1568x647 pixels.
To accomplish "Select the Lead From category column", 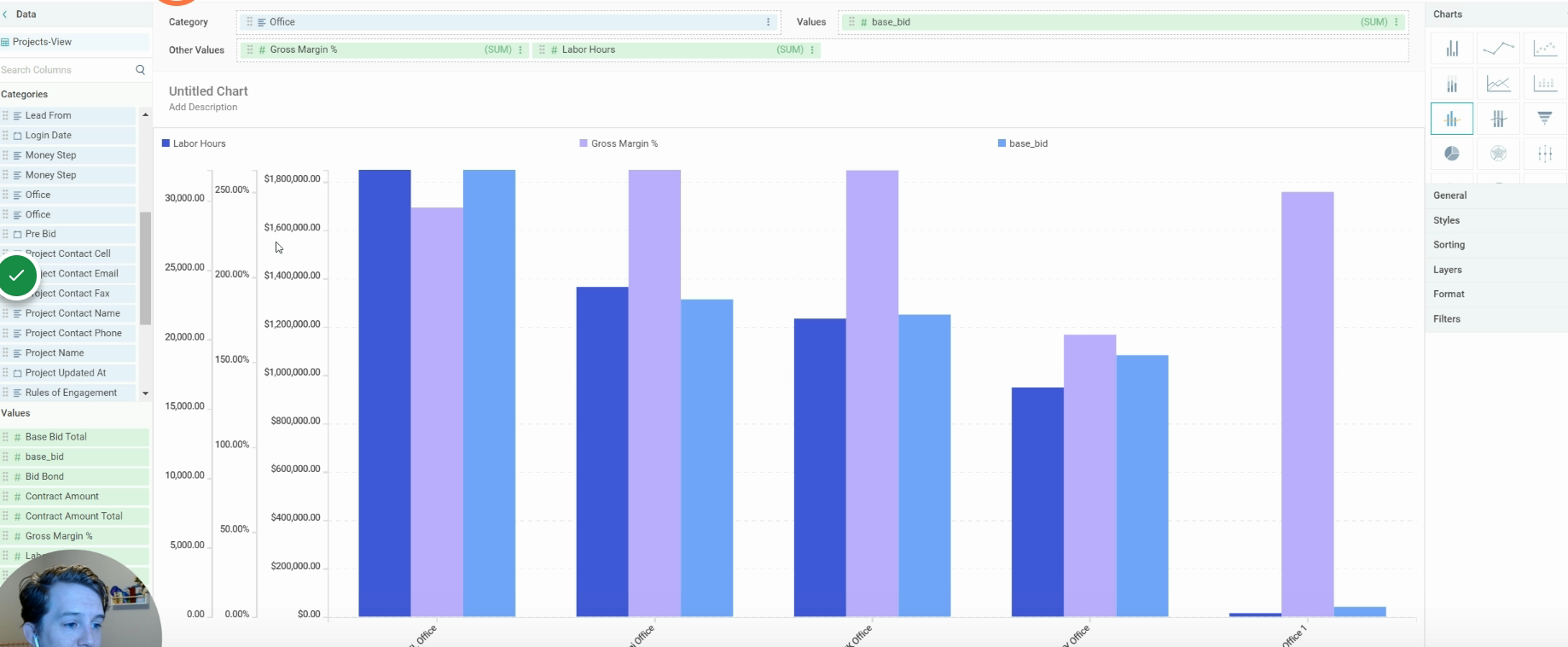I will (x=68, y=115).
